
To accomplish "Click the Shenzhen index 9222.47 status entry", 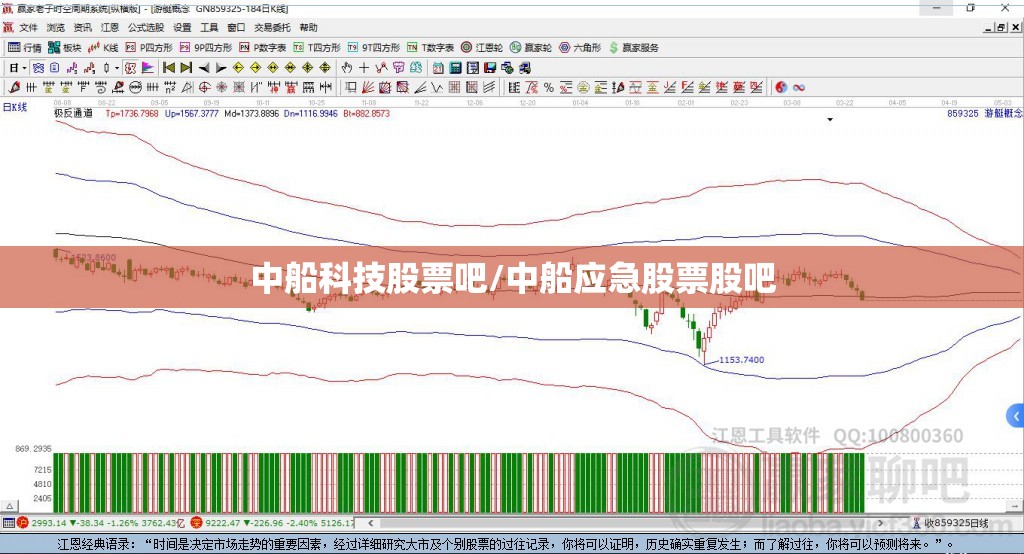I will click(x=272, y=523).
